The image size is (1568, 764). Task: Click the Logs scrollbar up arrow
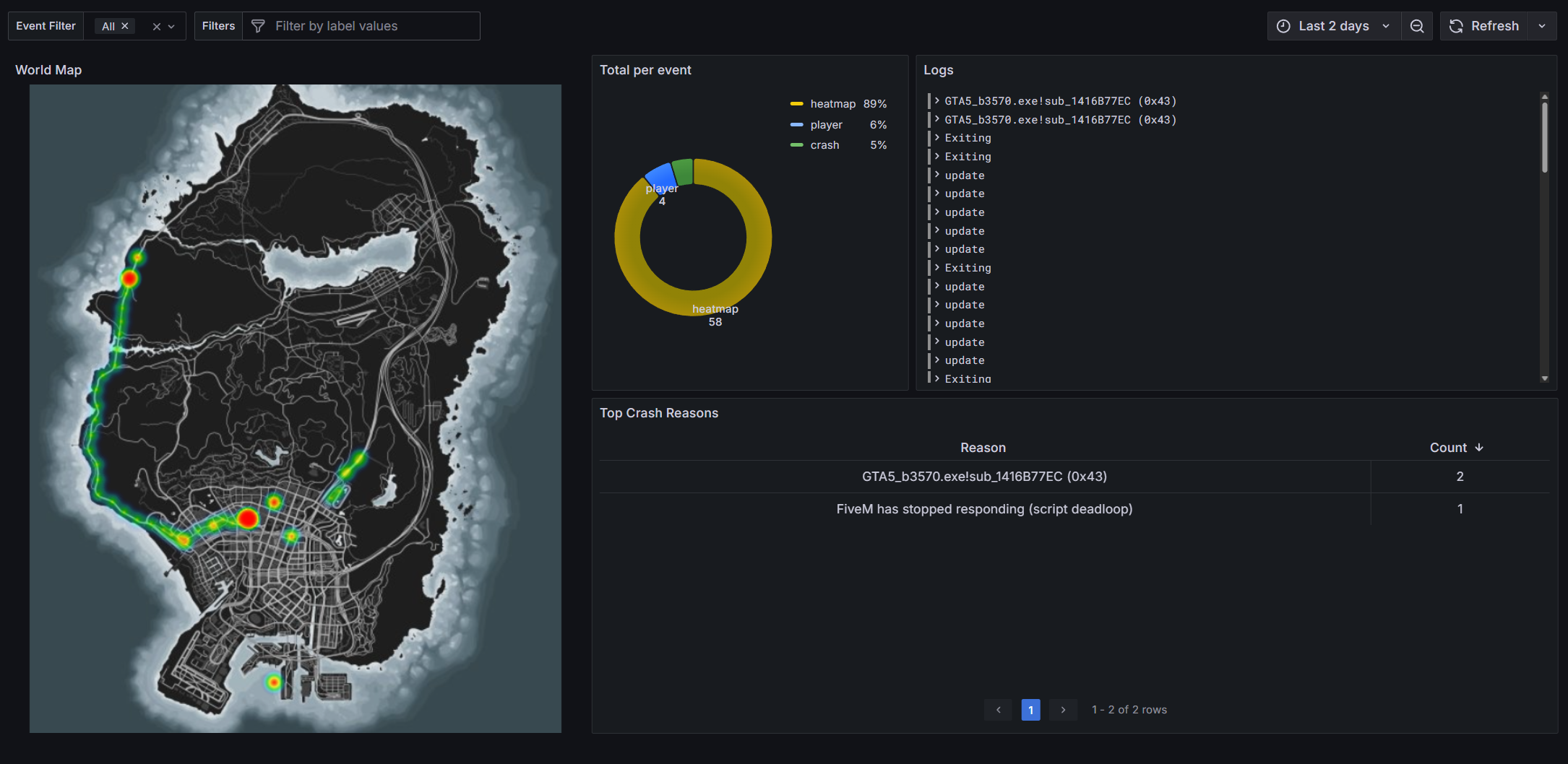(1544, 96)
